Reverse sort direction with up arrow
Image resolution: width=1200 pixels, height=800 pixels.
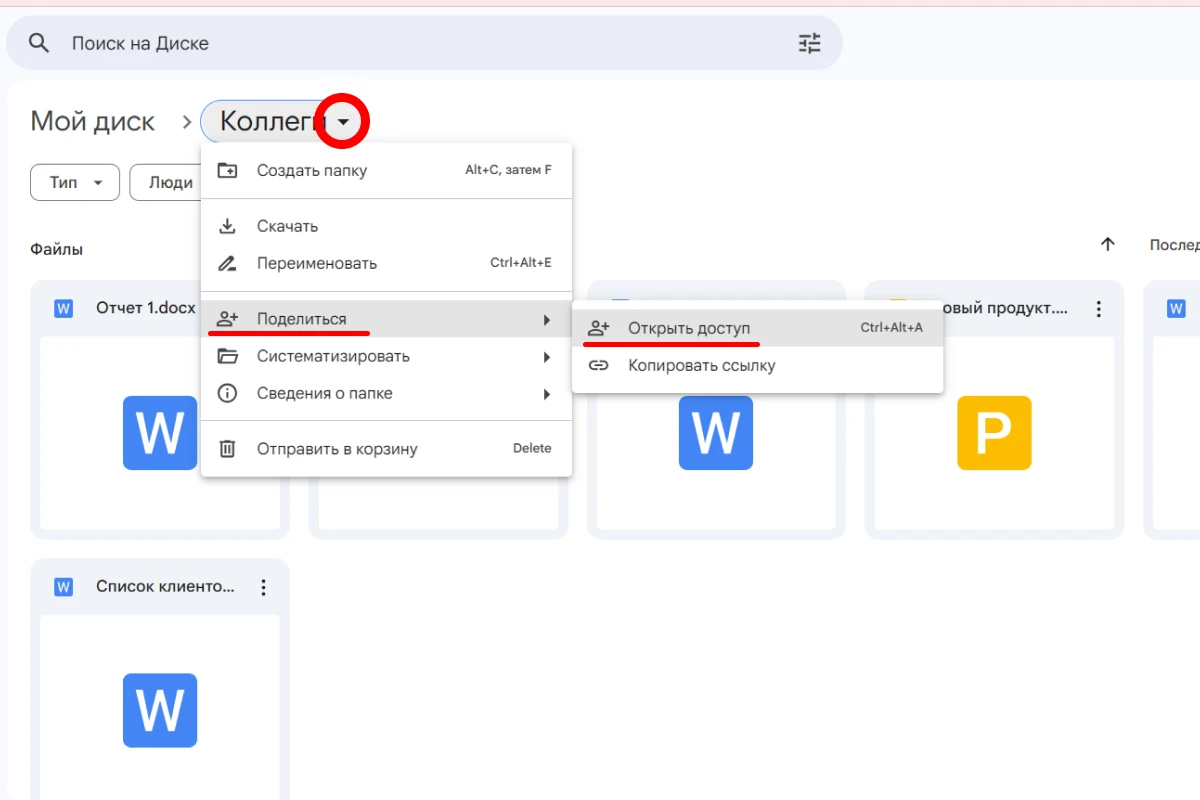pyautogui.click(x=1108, y=244)
